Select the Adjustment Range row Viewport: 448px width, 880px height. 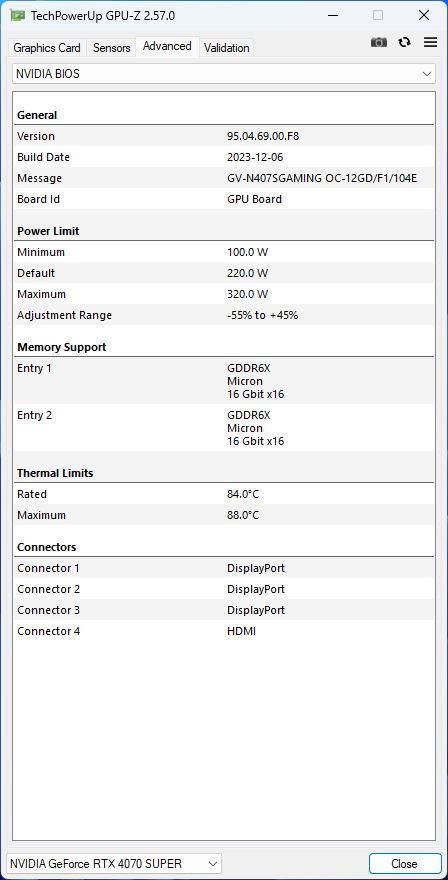[224, 315]
